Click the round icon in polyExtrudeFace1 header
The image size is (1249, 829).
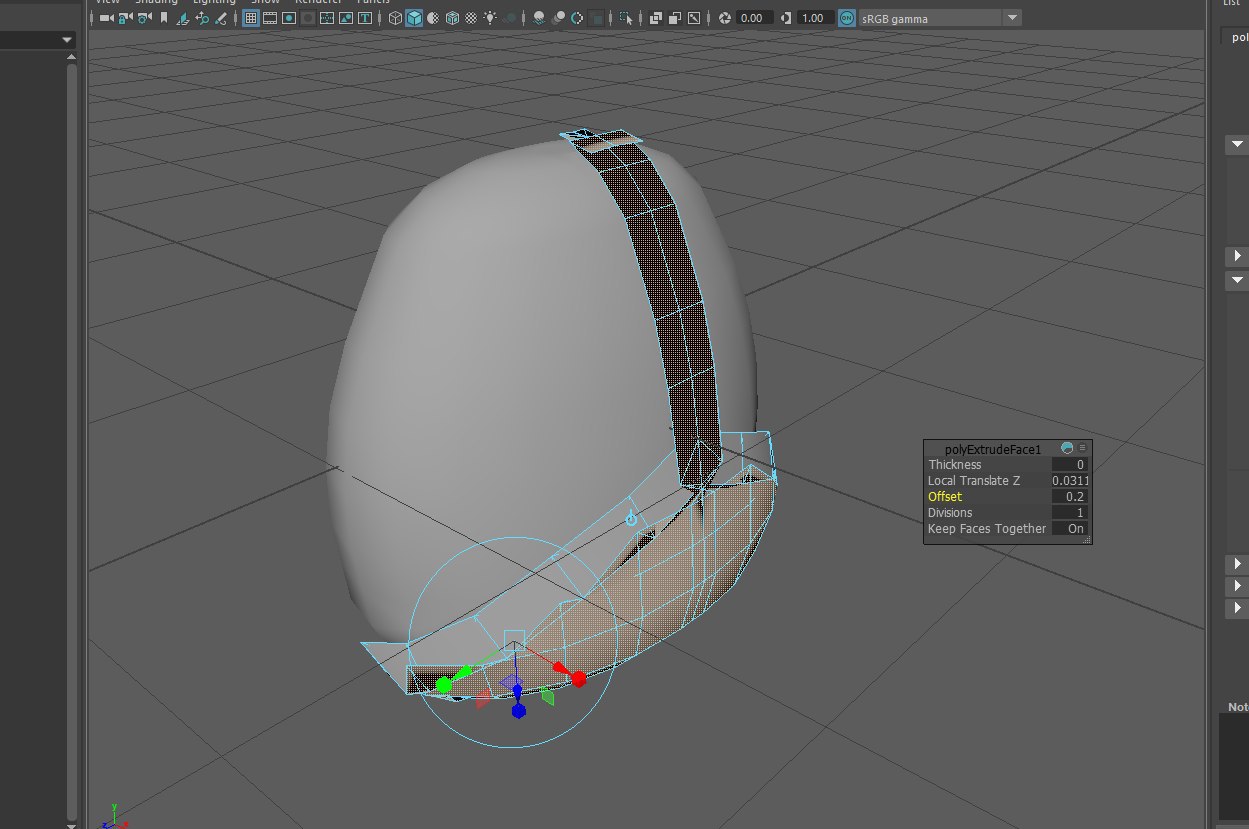click(1067, 448)
